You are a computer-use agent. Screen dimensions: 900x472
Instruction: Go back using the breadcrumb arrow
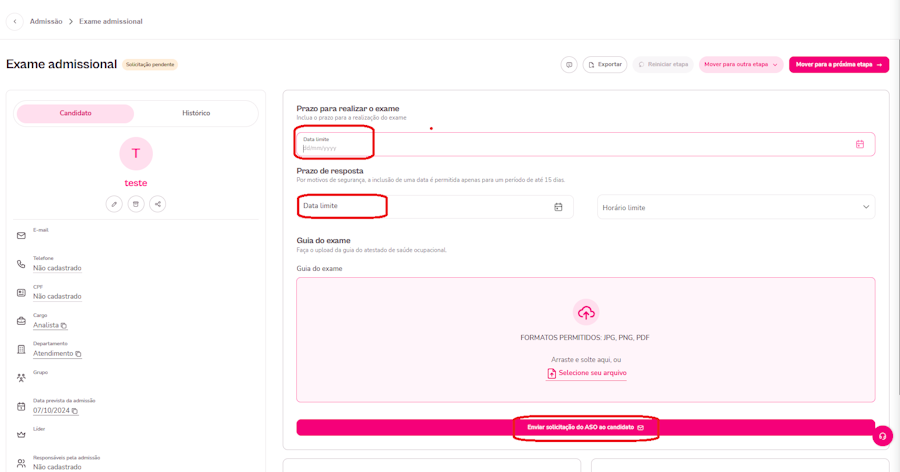pos(15,21)
